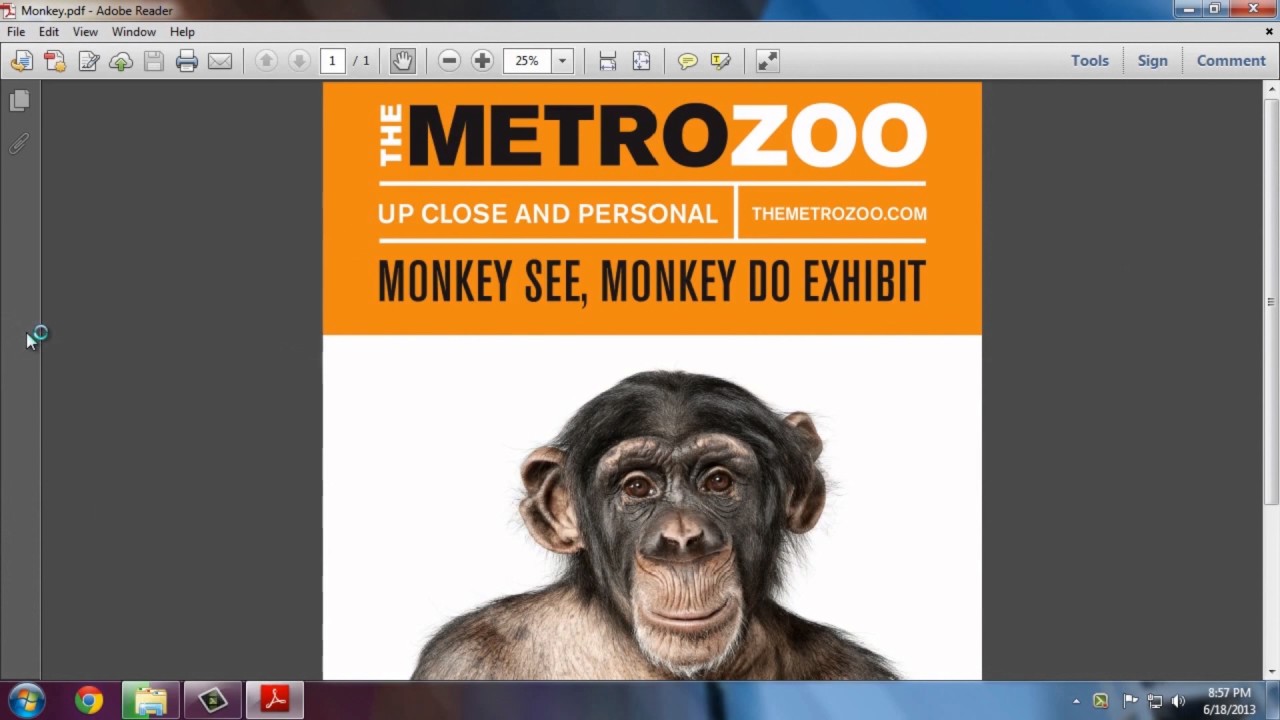Image resolution: width=1280 pixels, height=720 pixels.
Task: Click the green recorder tray icon
Action: [1100, 701]
